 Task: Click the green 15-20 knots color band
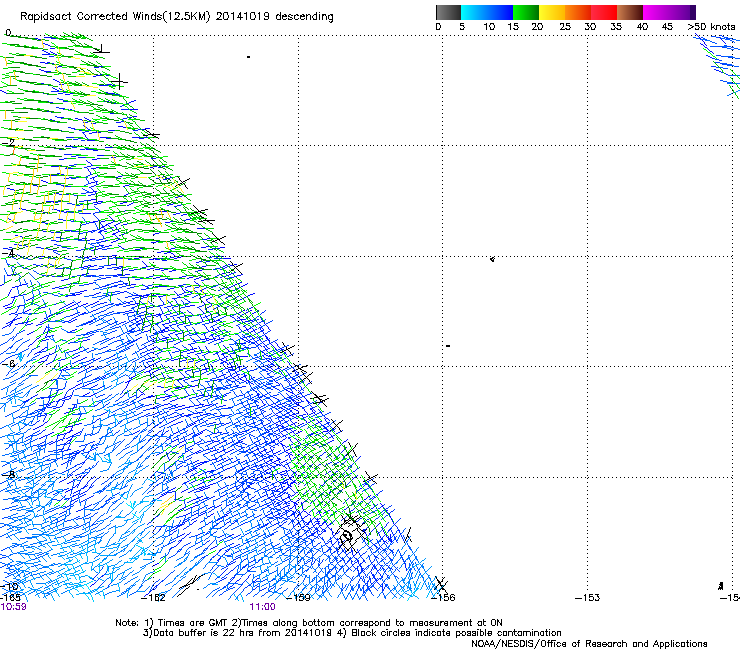[526, 12]
